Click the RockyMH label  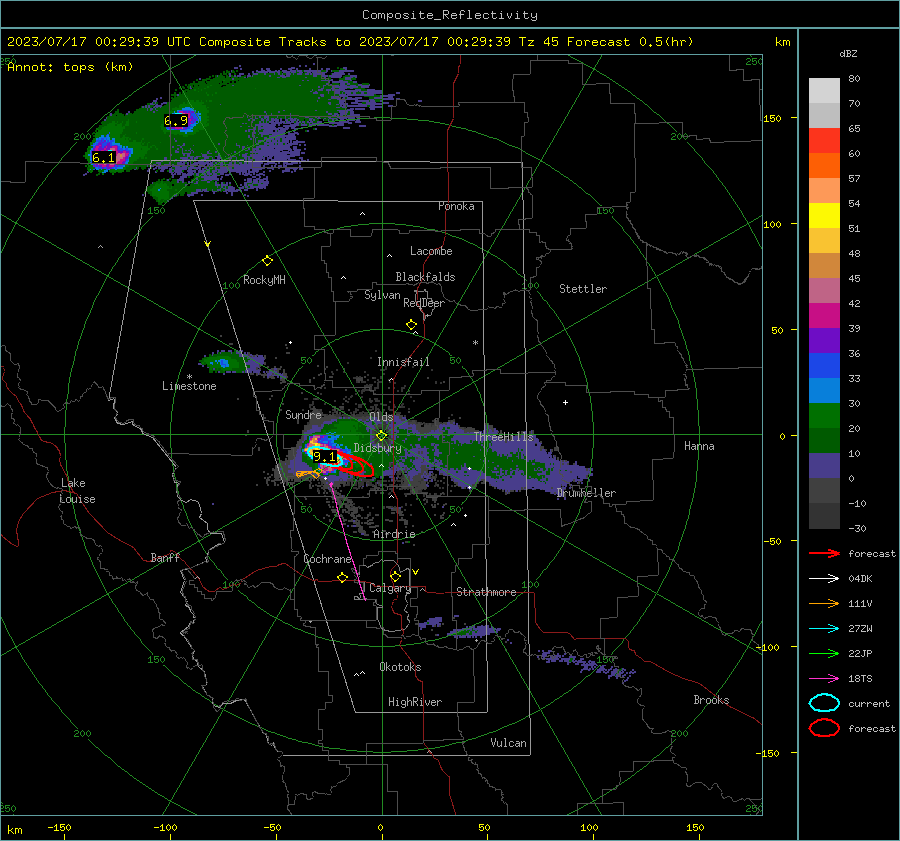pyautogui.click(x=264, y=280)
